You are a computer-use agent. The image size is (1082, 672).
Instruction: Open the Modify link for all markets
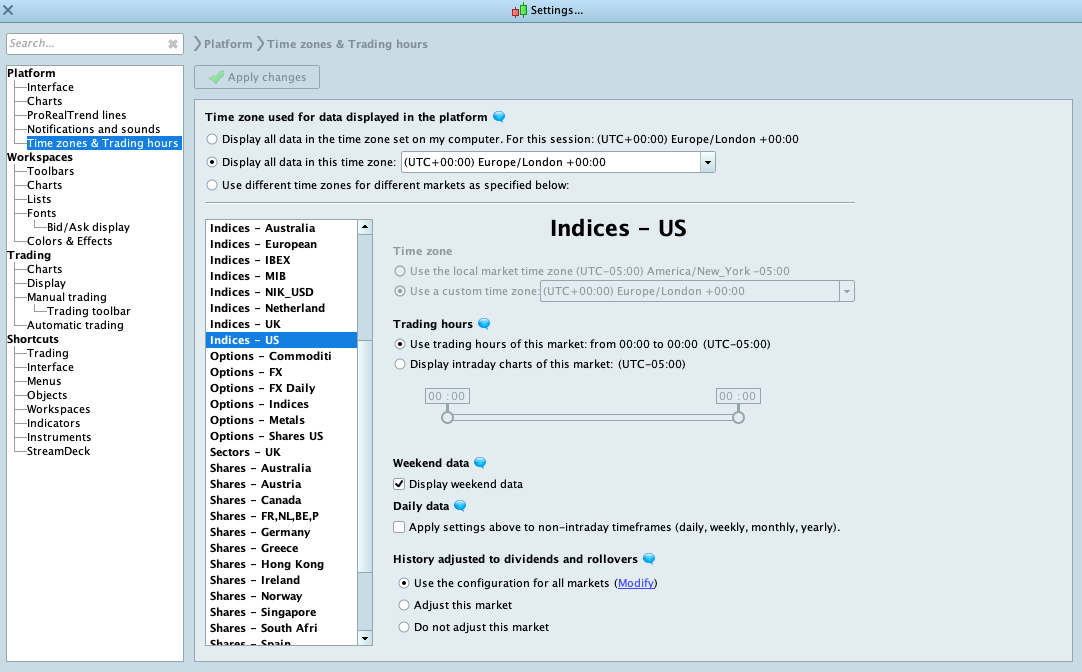coord(636,583)
